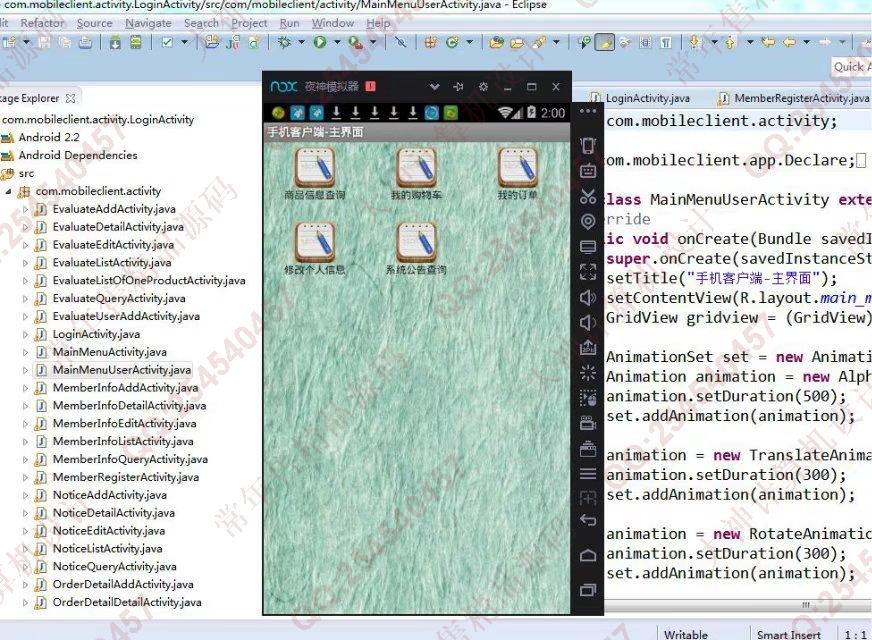Switch to the MemberRegisterActivity.java editor tab
872x640 pixels.
tap(795, 98)
